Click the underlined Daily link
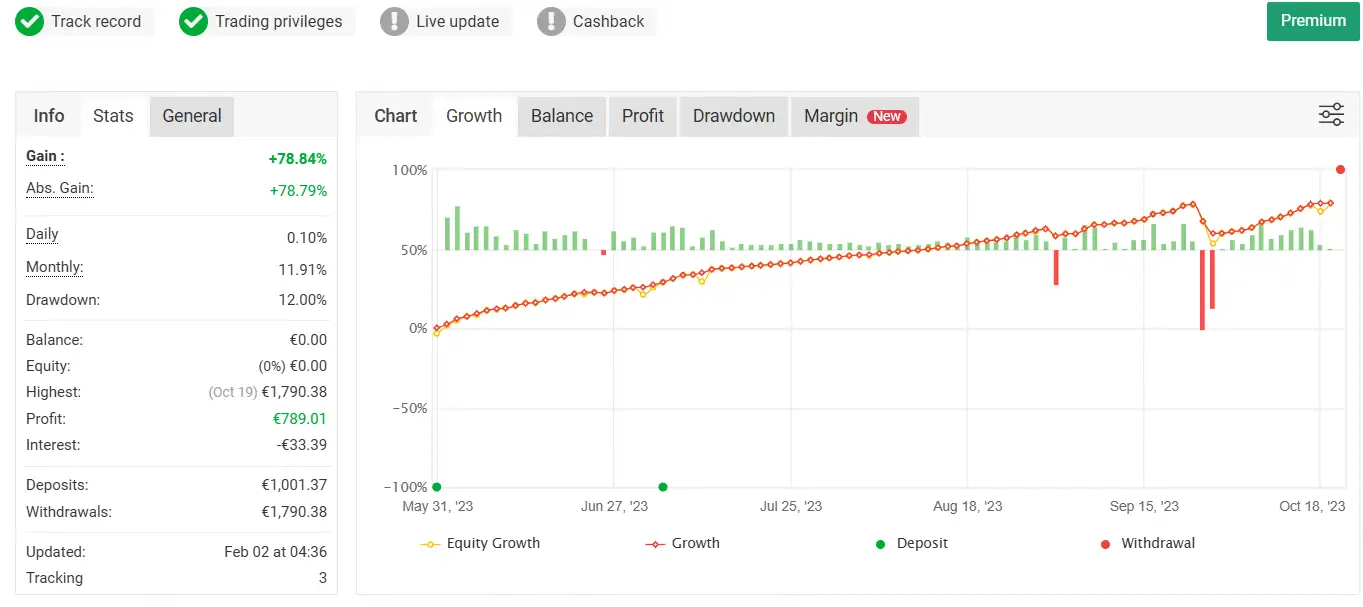The width and height of the screenshot is (1363, 607). (x=41, y=234)
